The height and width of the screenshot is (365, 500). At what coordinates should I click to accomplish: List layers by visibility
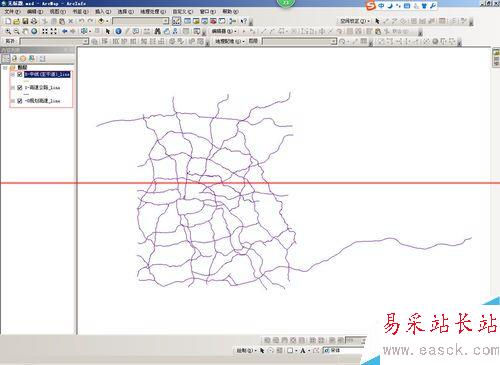(x=23, y=59)
